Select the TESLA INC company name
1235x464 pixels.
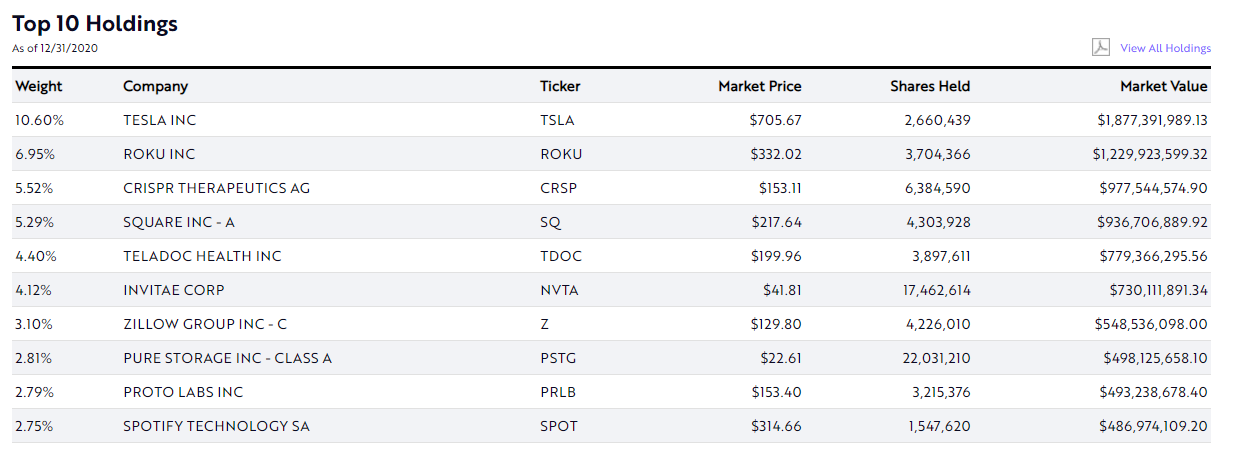[x=160, y=120]
